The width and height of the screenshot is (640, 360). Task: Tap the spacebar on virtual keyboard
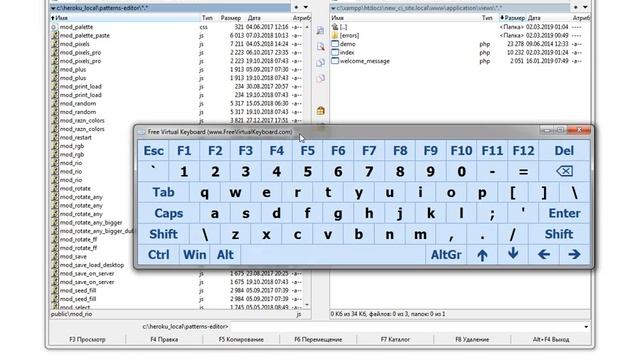click(333, 255)
